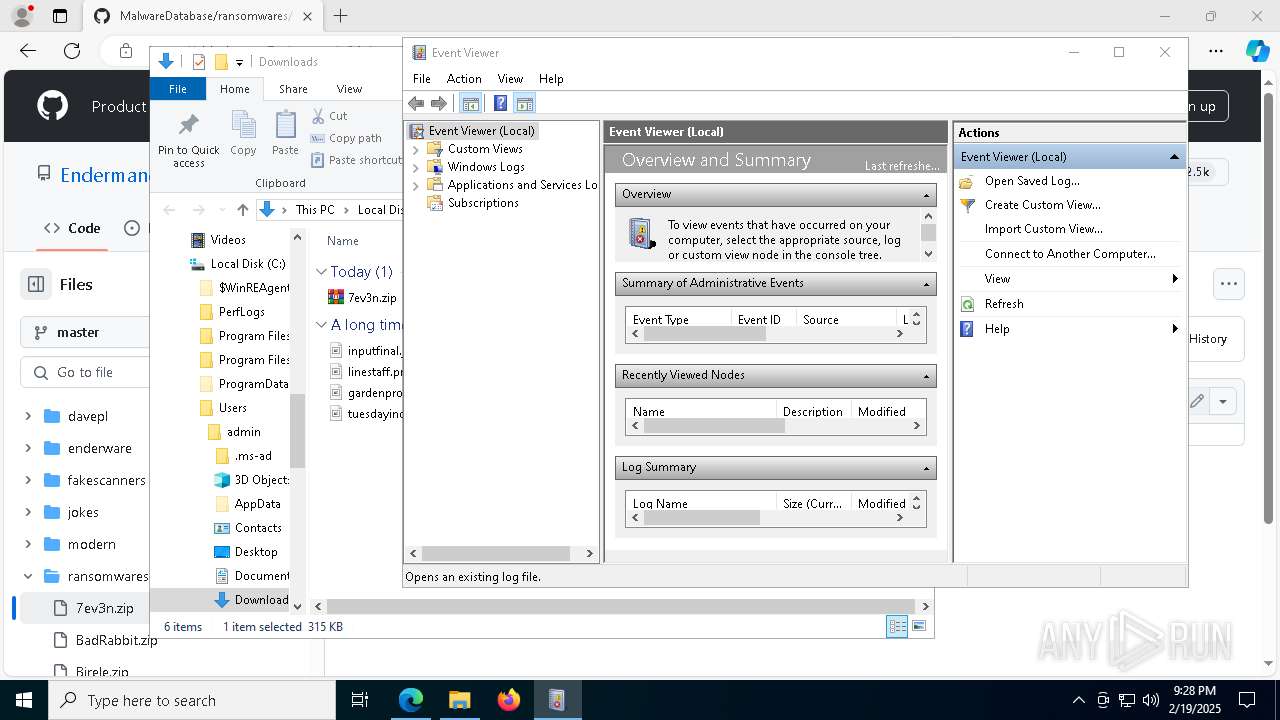Switch Explorer to Large icons view
The height and width of the screenshot is (720, 1280).
pos(919,626)
